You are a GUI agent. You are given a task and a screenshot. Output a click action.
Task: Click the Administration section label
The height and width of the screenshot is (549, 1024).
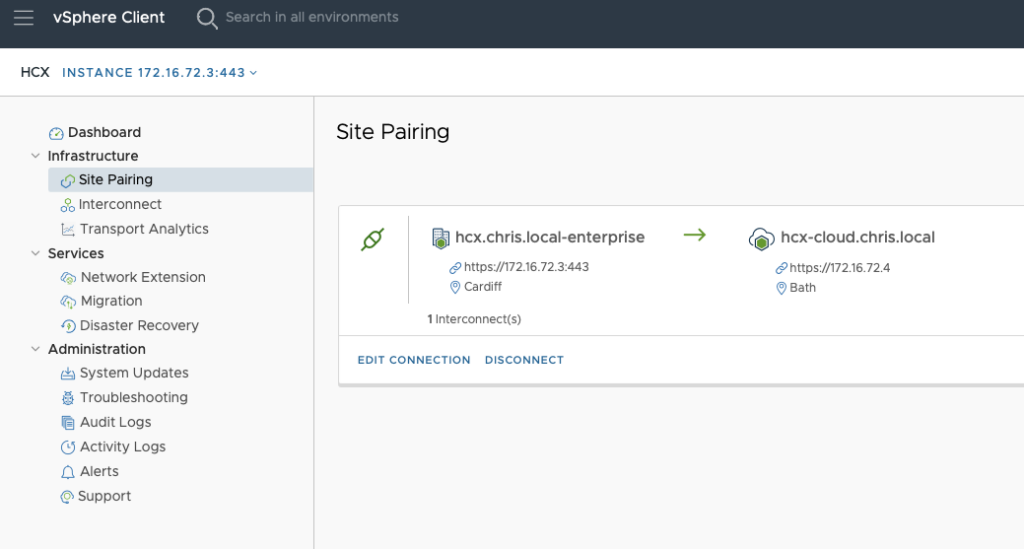97,349
